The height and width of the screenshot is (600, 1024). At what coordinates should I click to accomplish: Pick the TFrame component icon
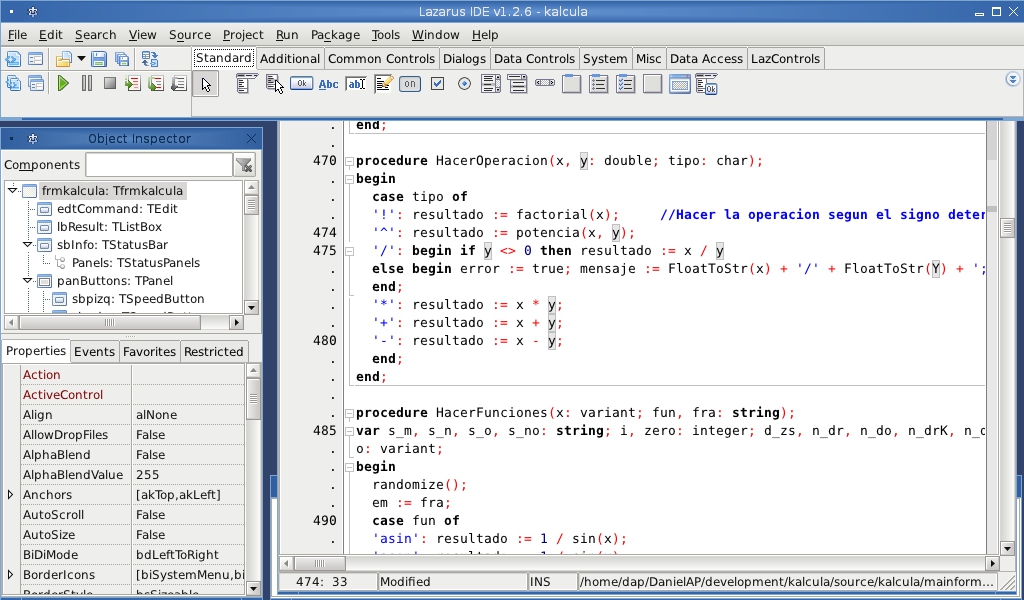pyautogui.click(x=679, y=84)
